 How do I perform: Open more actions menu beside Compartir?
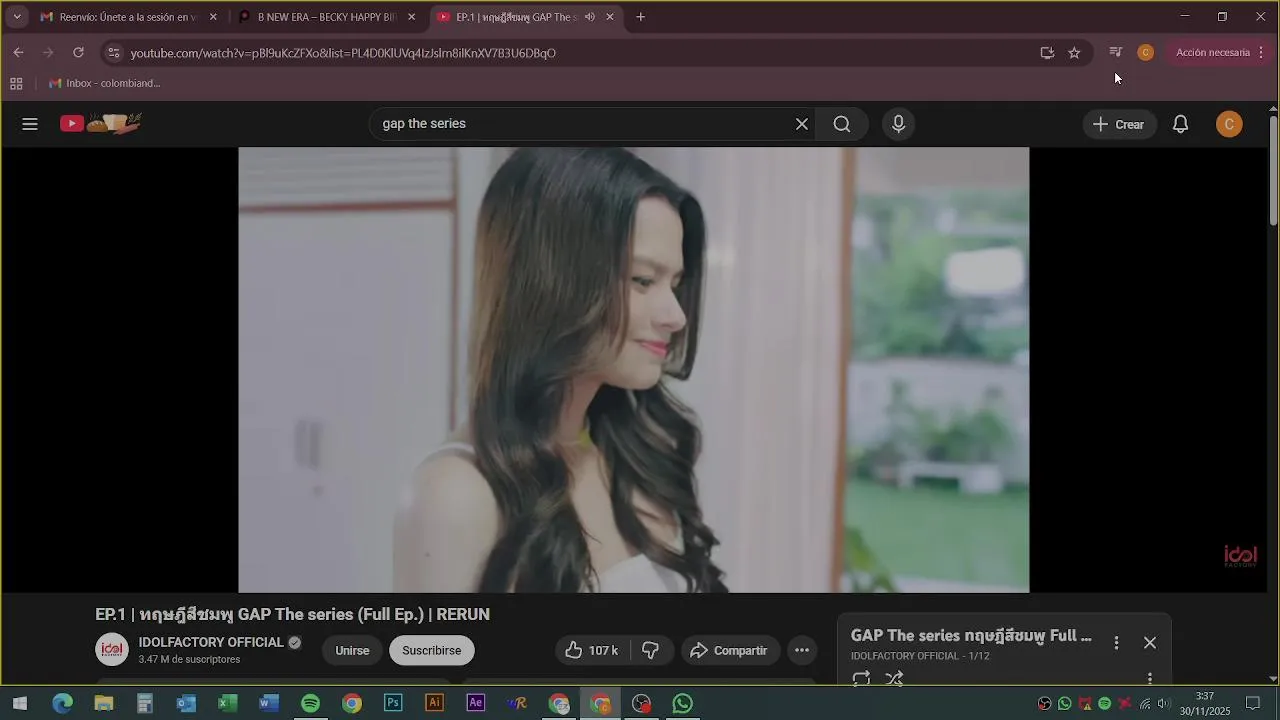802,651
